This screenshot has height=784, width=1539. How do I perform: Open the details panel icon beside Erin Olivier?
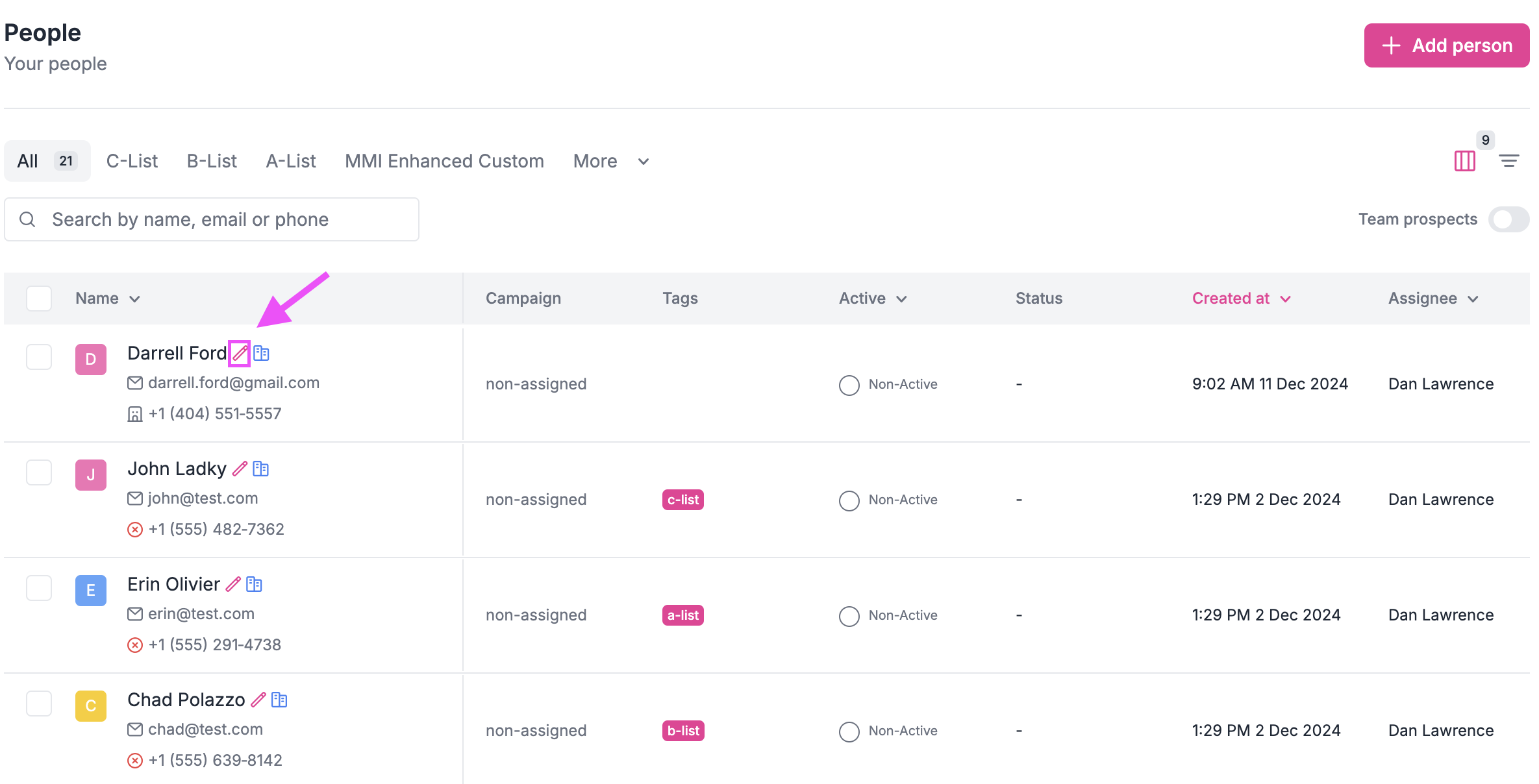click(254, 584)
